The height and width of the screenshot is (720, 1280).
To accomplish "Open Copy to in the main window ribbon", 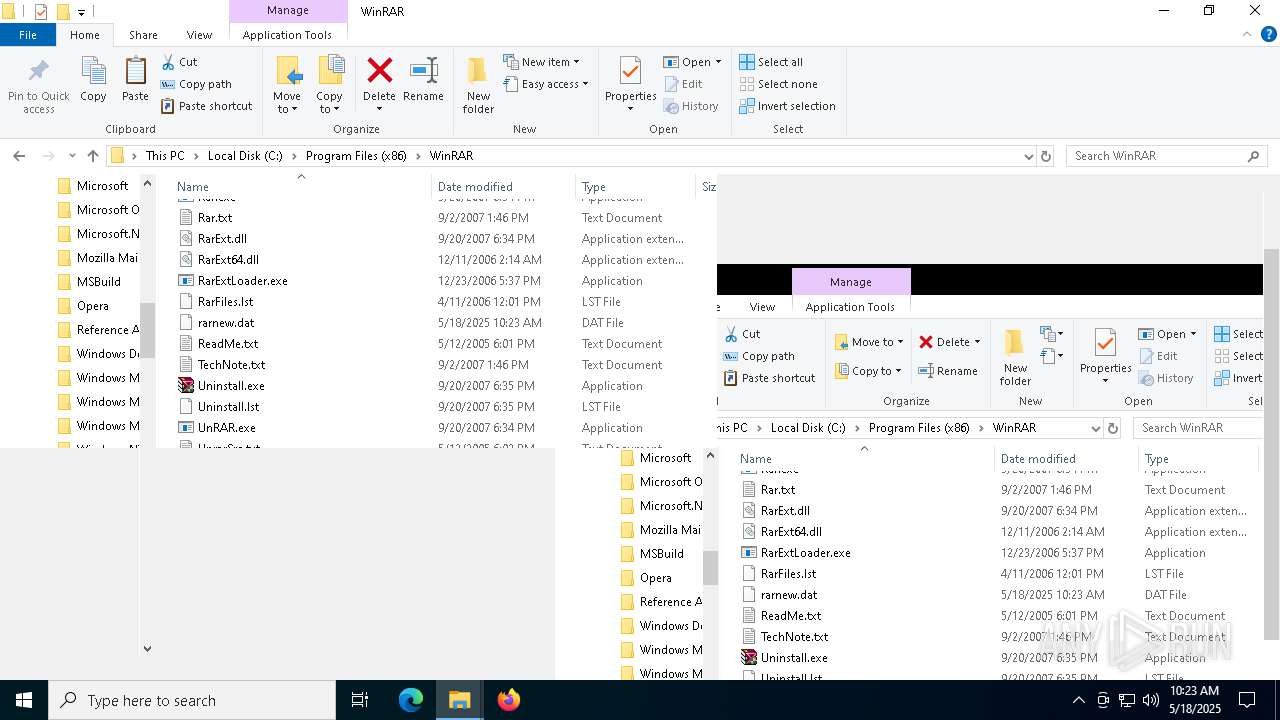I will pyautogui.click(x=329, y=85).
